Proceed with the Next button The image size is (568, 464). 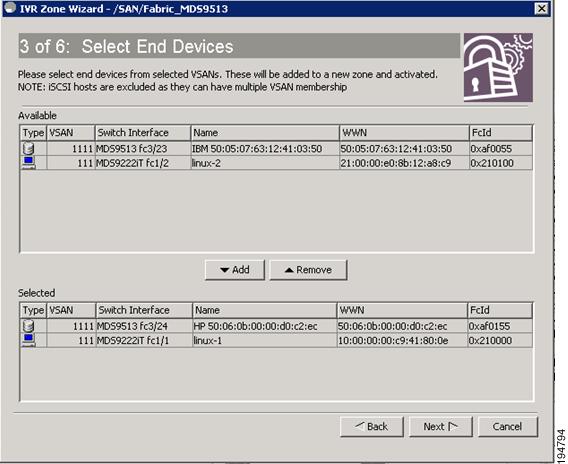point(440,427)
